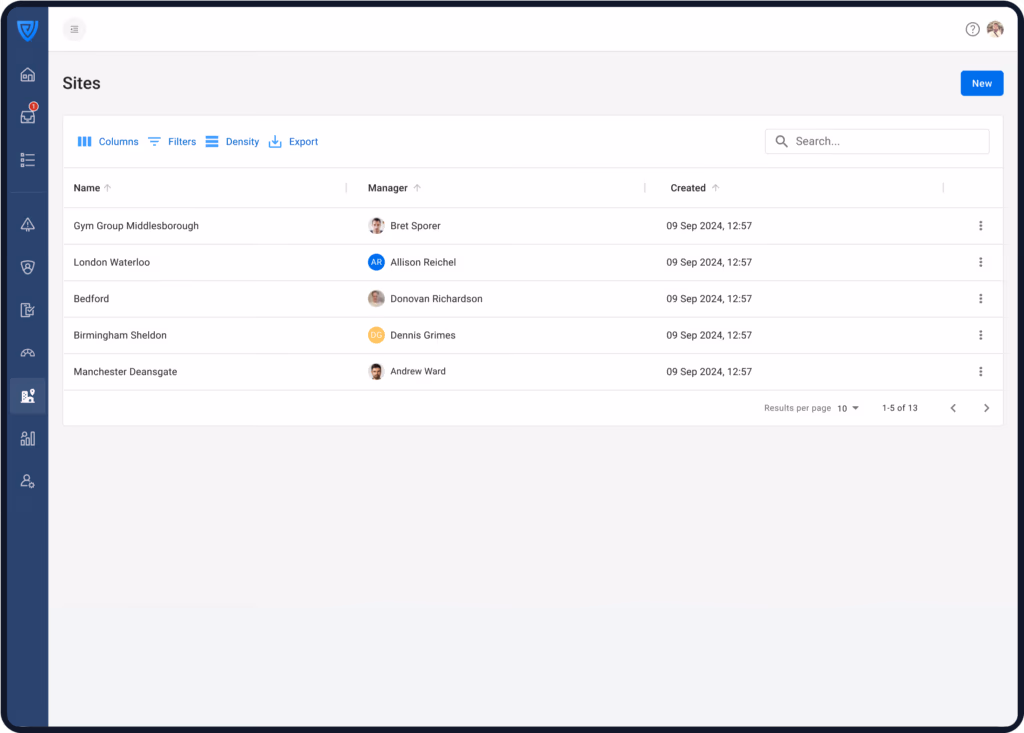Click the magnifier icon in the search box
The width and height of the screenshot is (1024, 733).
point(781,142)
